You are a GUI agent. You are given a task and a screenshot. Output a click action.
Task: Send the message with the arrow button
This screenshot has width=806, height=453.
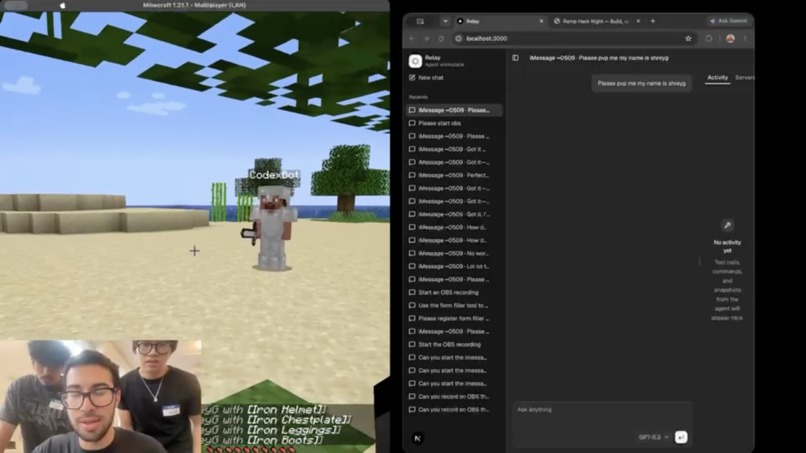pos(681,437)
